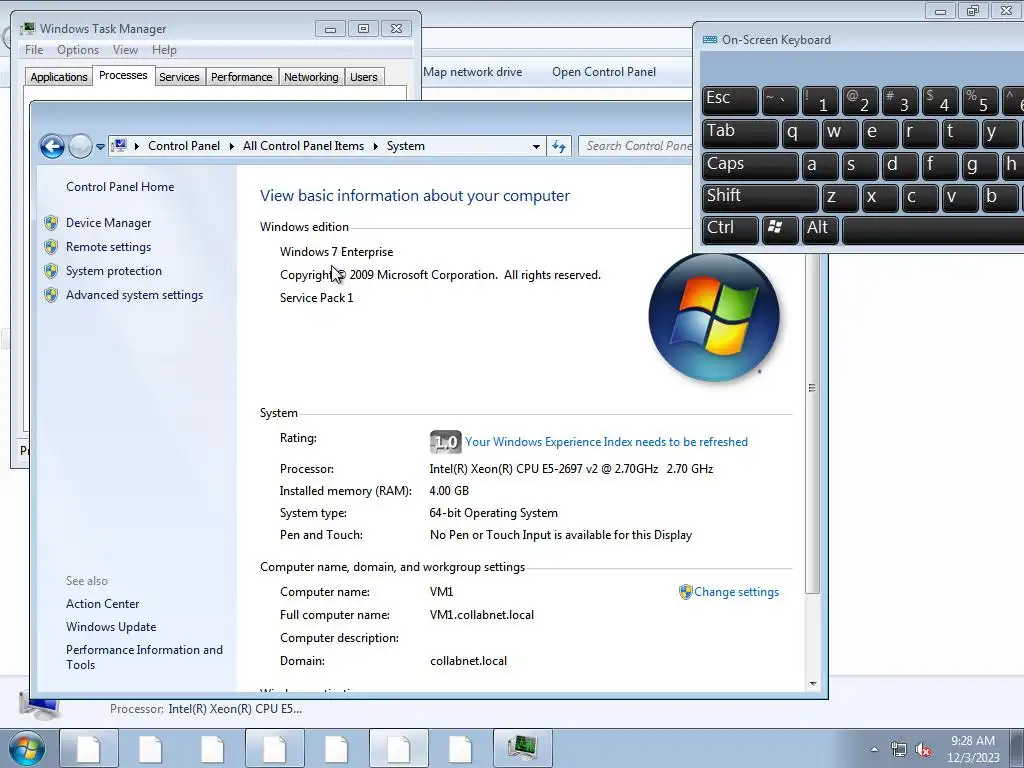Click the 1.0 rating badge icon
Screen dimensions: 1024x768
[445, 442]
